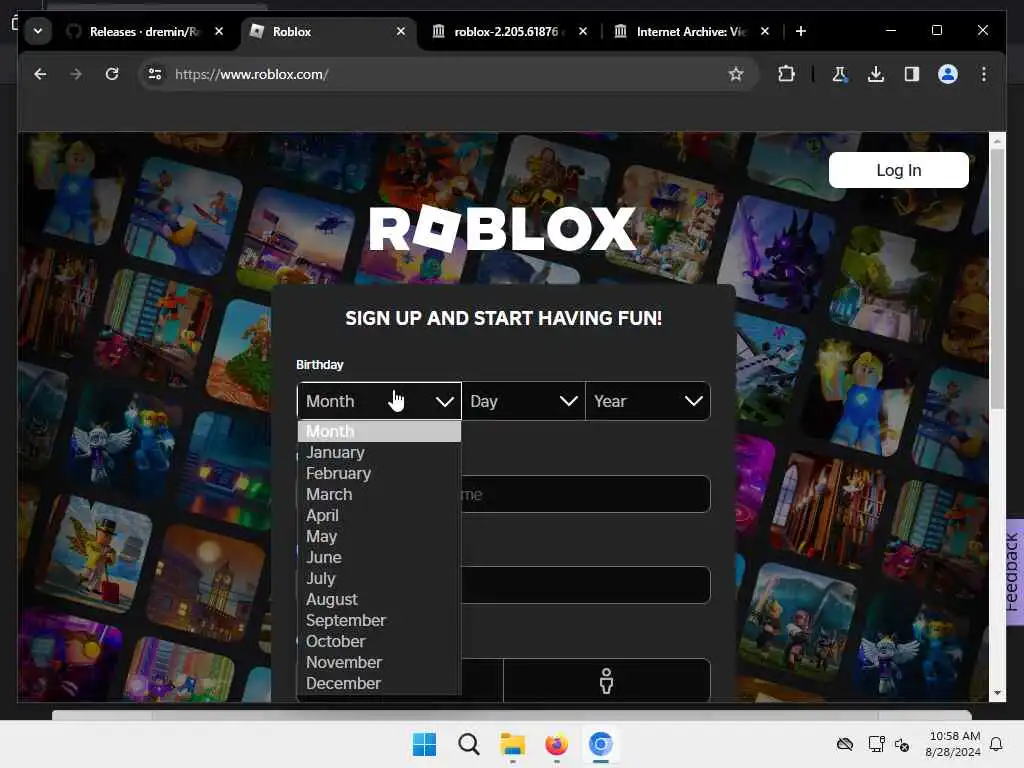1024x768 pixels.
Task: Open the Day birthday dropdown
Action: click(523, 401)
